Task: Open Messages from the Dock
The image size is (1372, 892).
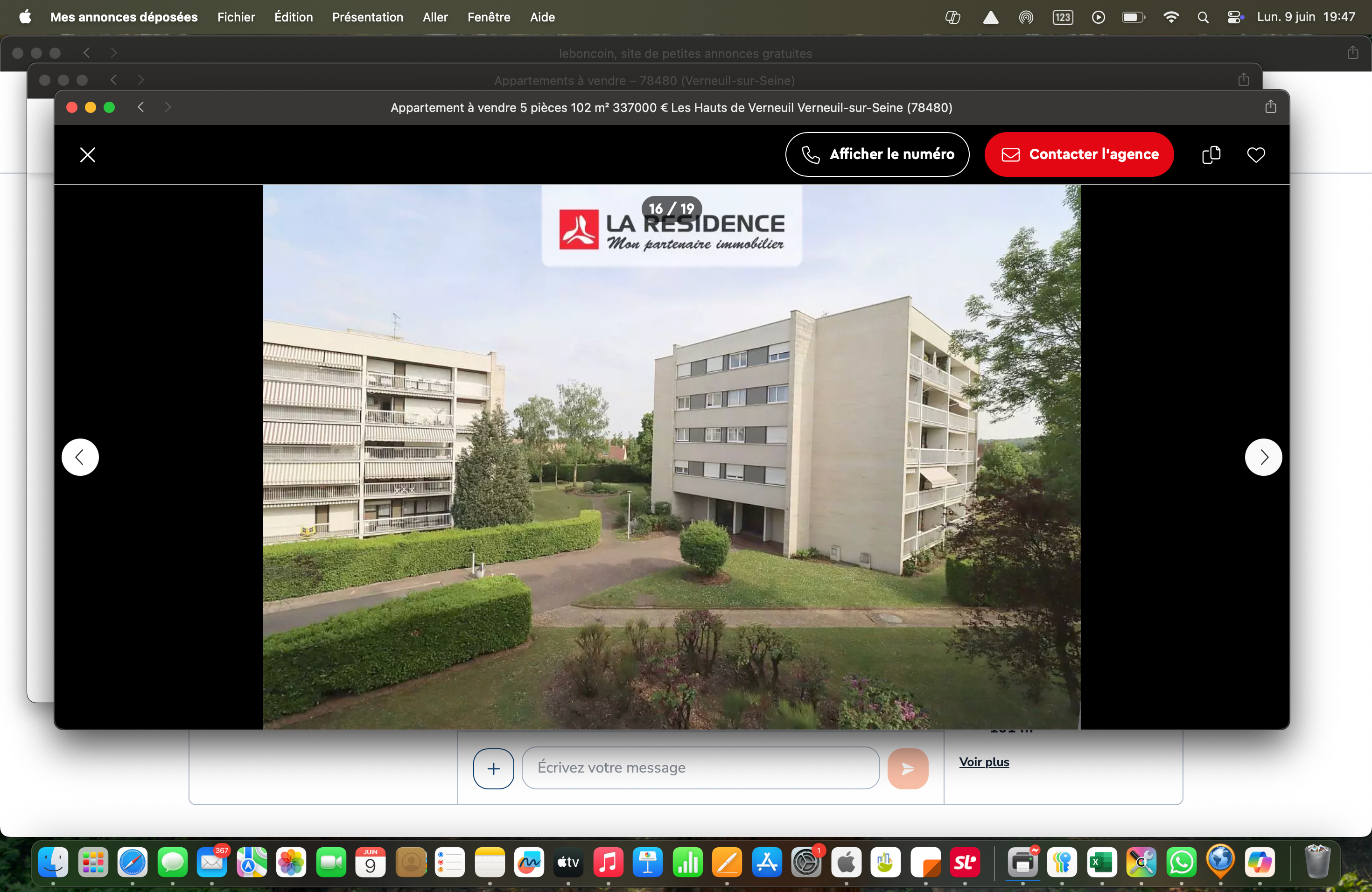Action: (172, 862)
